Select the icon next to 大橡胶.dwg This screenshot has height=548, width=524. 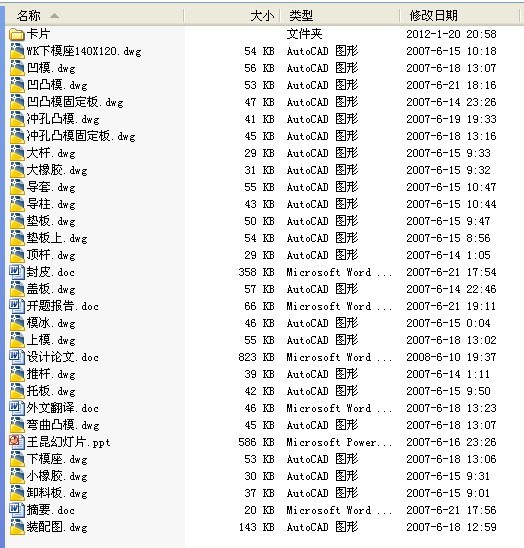pos(17,170)
